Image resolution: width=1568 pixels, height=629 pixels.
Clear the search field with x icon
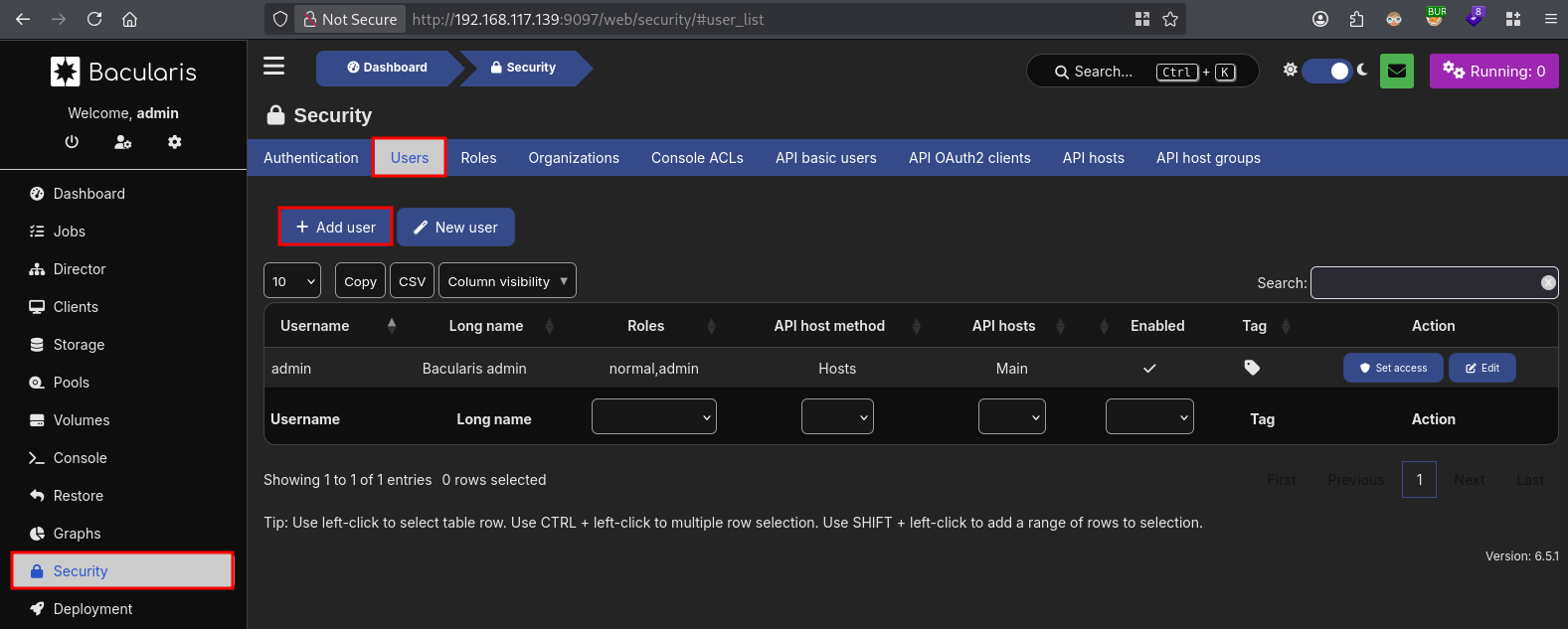pyautogui.click(x=1548, y=283)
